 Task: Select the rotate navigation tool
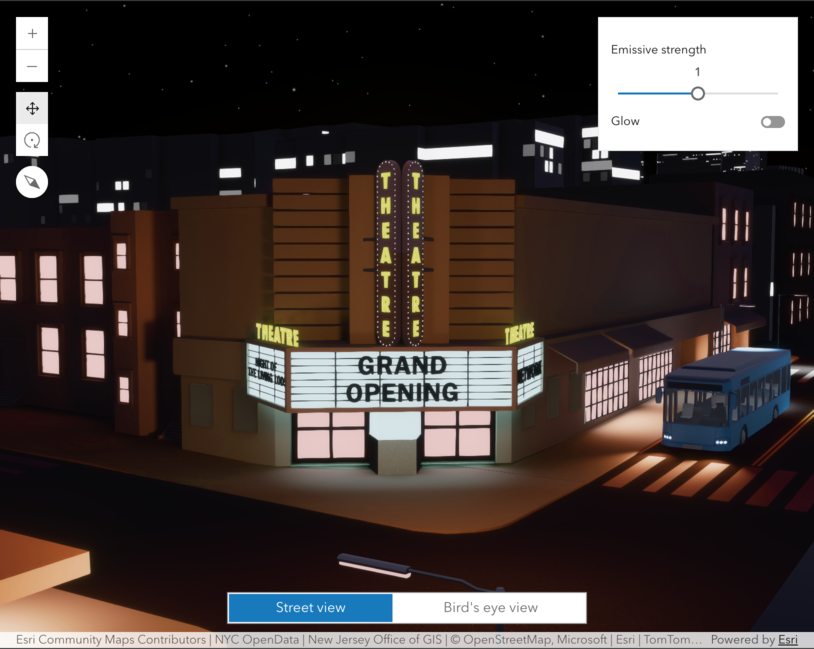[x=32, y=140]
